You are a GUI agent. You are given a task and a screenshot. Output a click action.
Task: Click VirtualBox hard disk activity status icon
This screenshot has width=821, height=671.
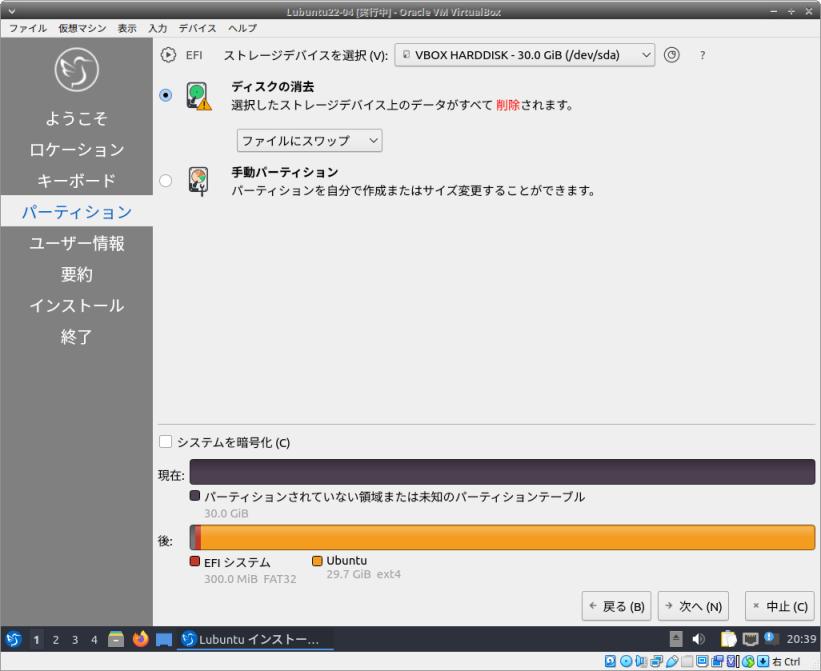pos(611,661)
